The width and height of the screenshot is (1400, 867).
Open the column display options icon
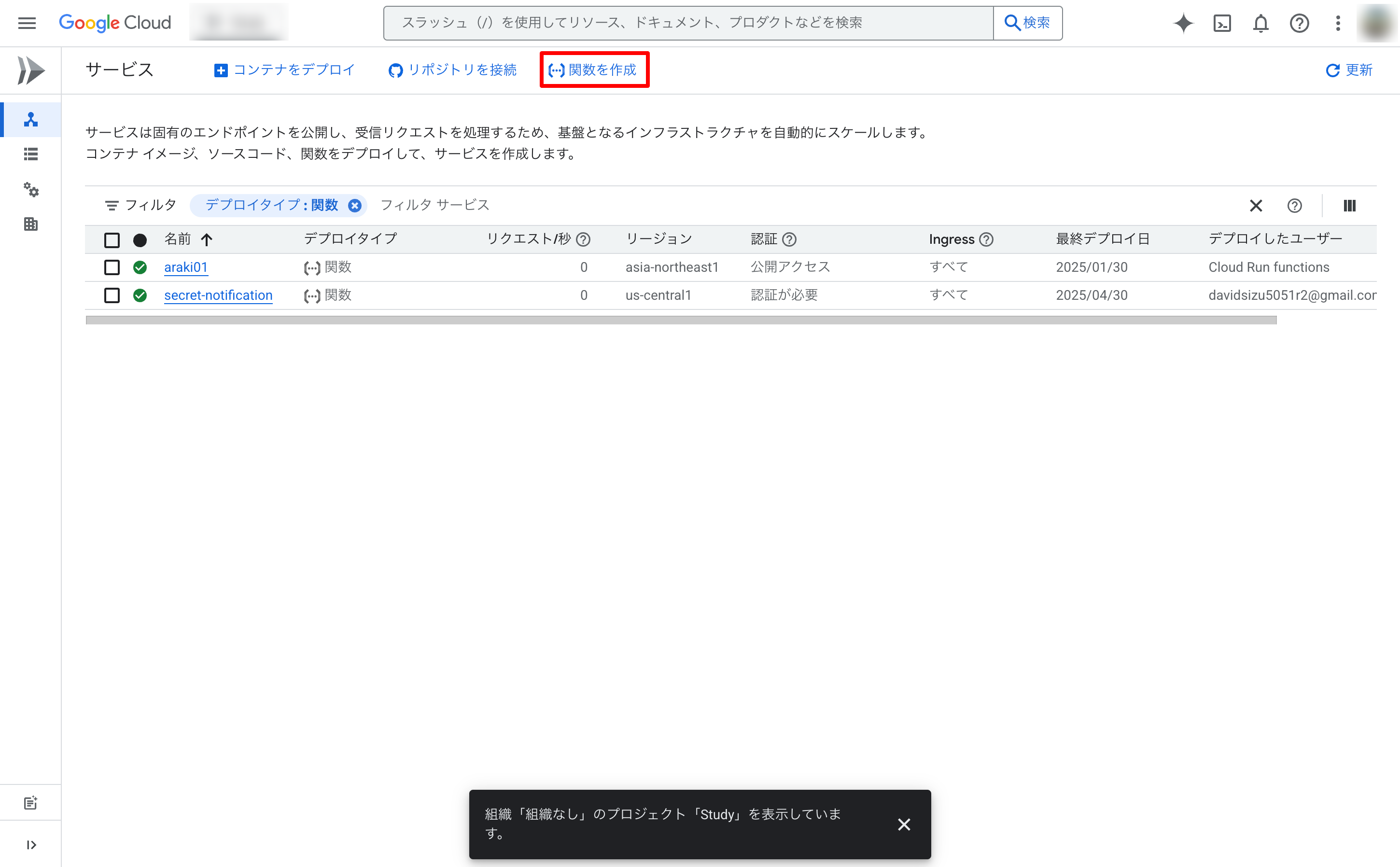(x=1349, y=205)
